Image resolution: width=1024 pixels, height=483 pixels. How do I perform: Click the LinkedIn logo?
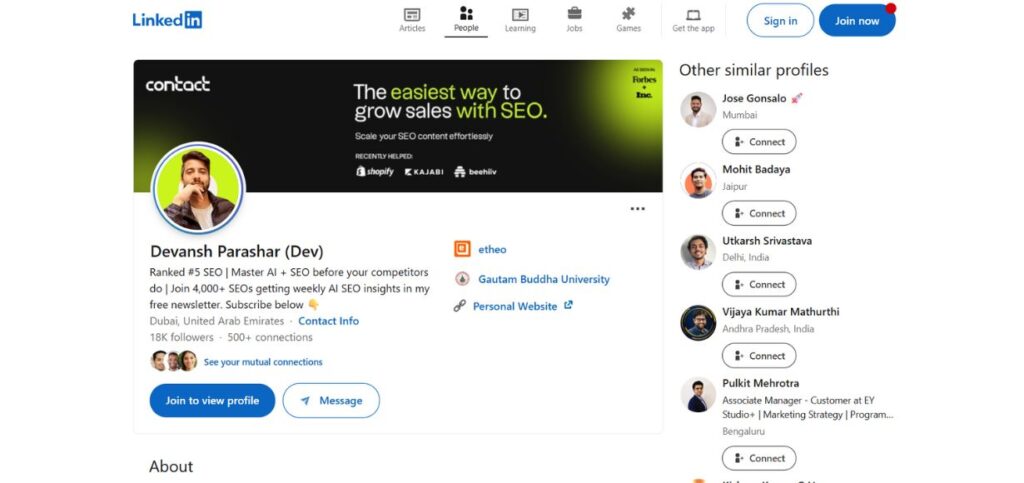(x=167, y=20)
